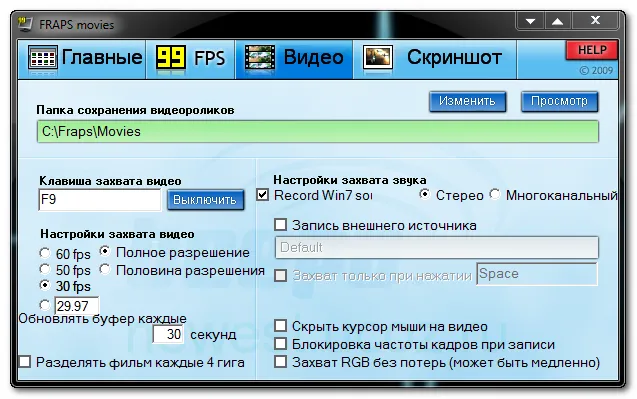Click the 29.97 custom fps input field

pyautogui.click(x=77, y=306)
